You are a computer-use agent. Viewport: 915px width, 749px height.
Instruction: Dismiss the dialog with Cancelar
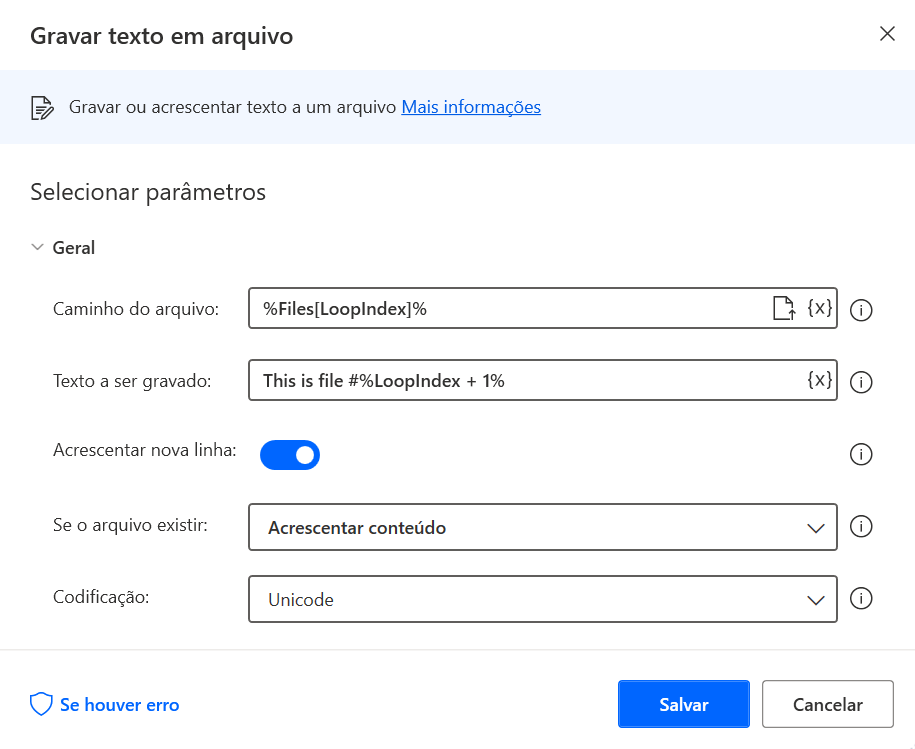[827, 704]
